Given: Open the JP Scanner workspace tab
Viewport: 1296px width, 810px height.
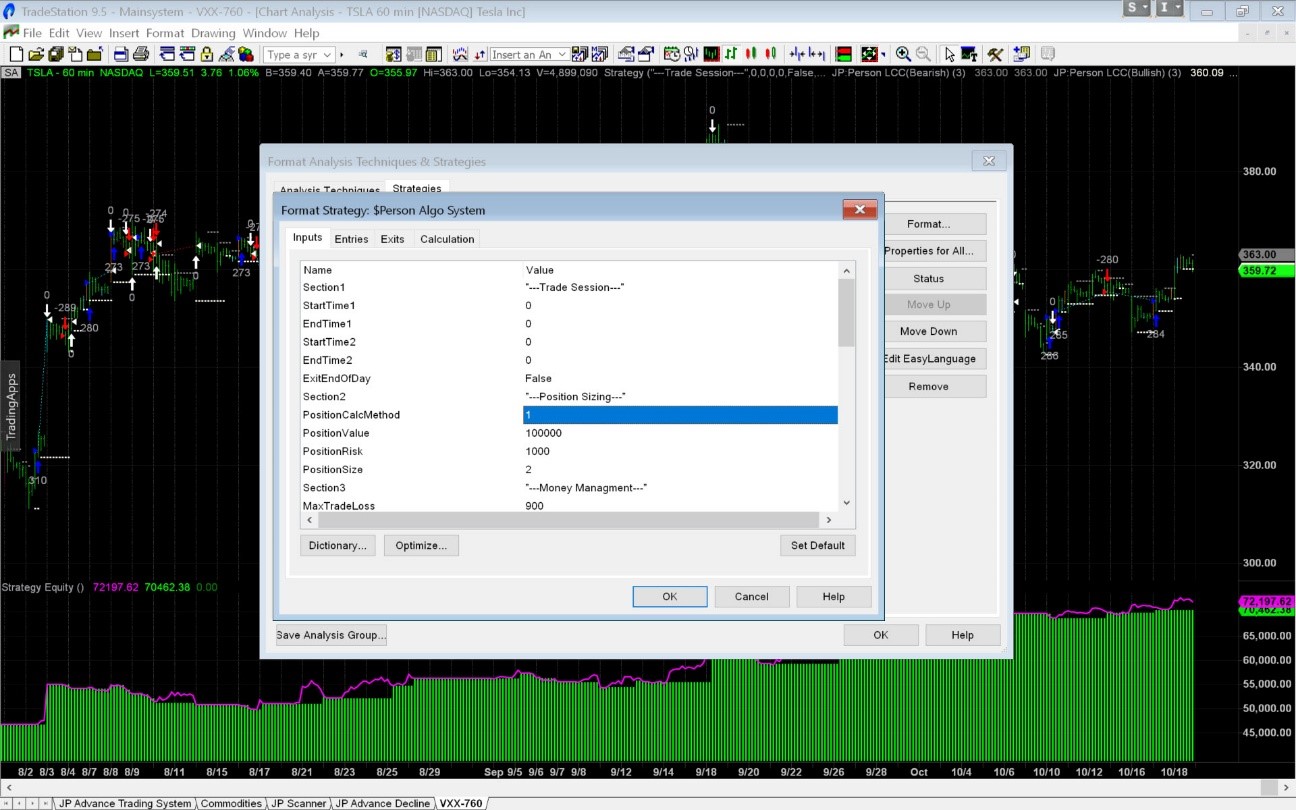Looking at the screenshot, I should [x=299, y=803].
